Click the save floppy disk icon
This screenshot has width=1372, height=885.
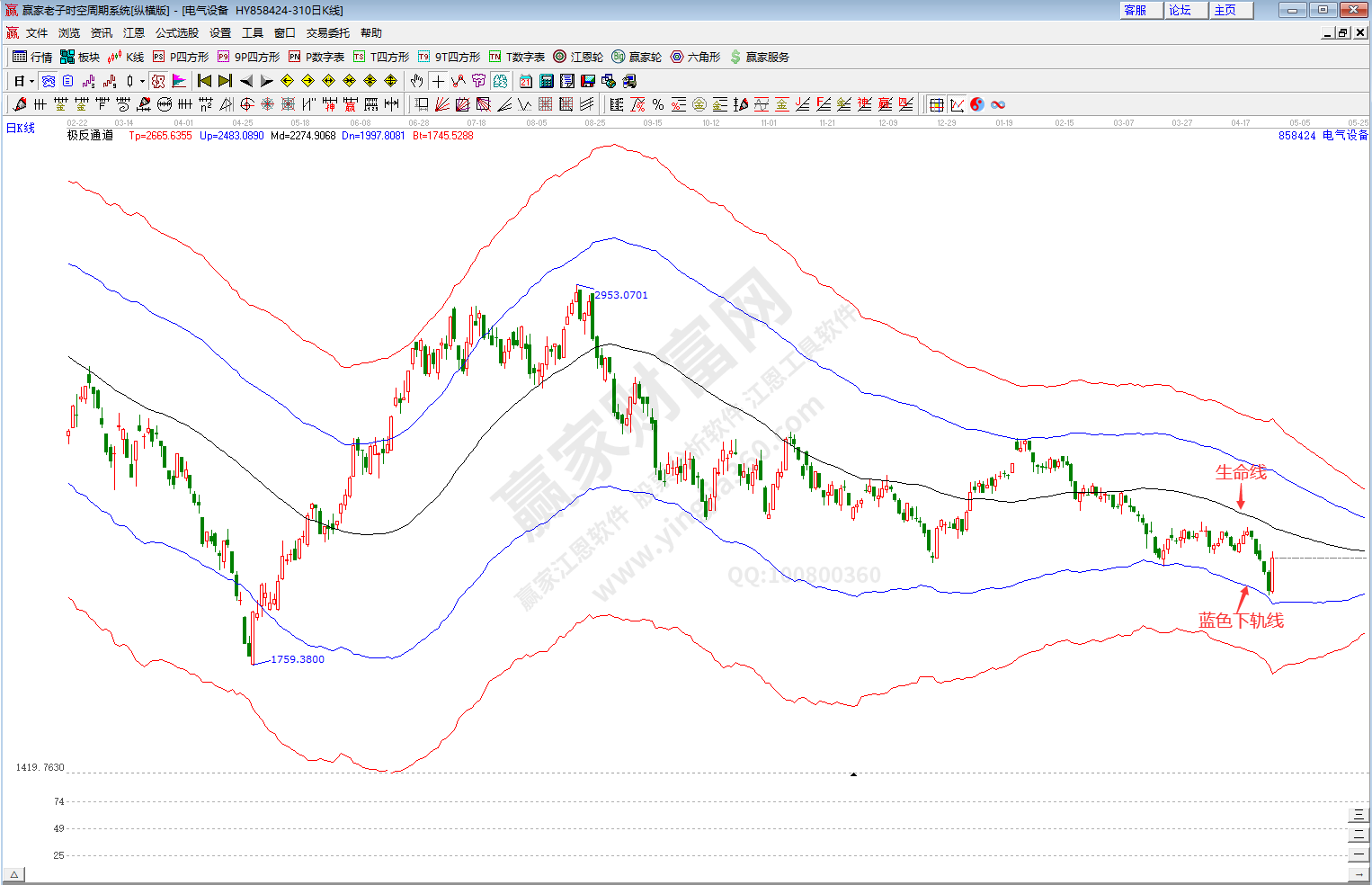tap(588, 81)
